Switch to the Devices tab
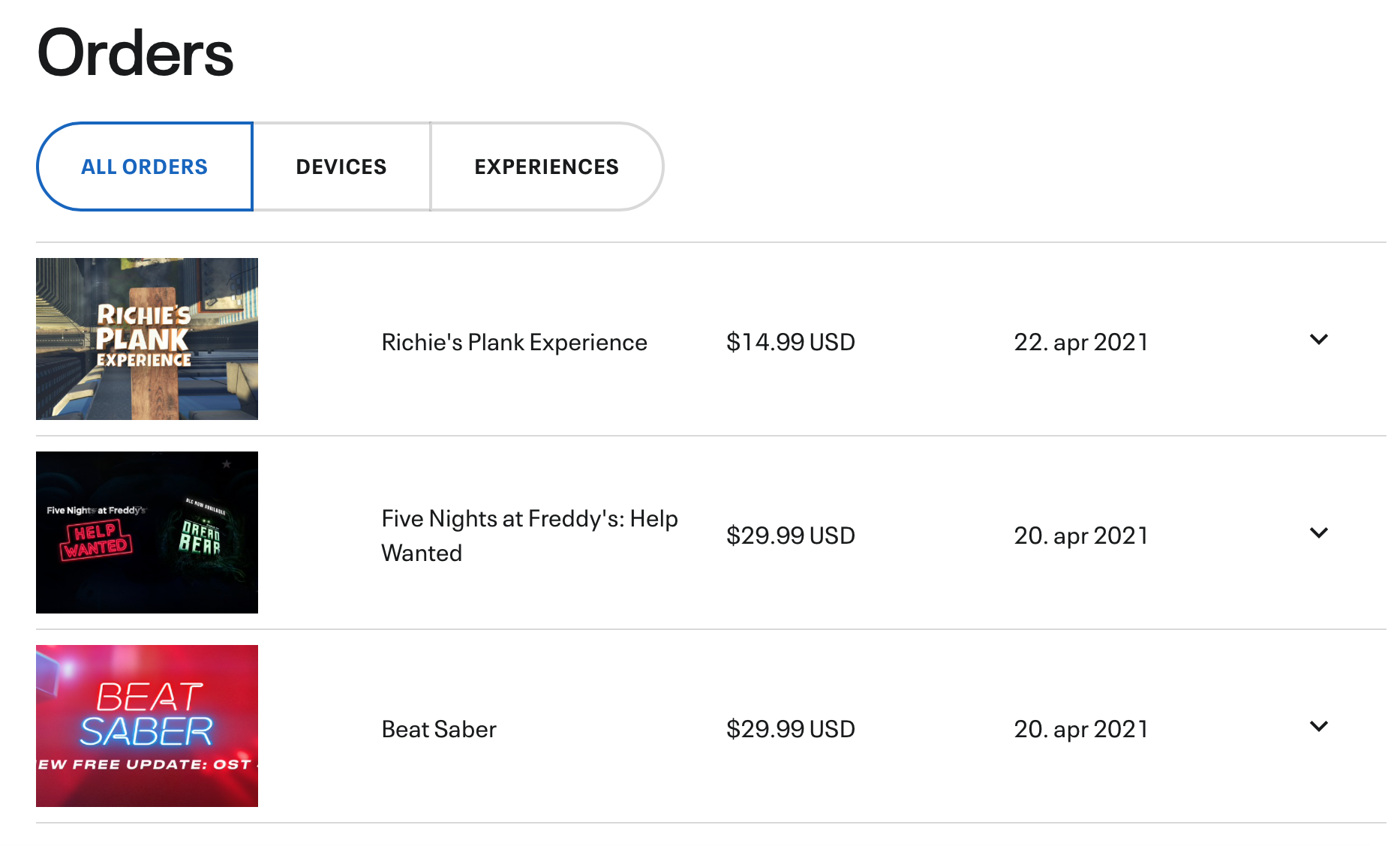 (x=341, y=166)
